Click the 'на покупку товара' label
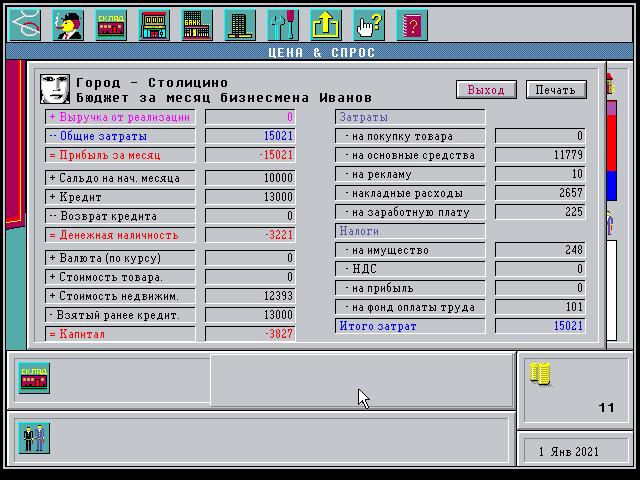This screenshot has height=480, width=640. 410,136
